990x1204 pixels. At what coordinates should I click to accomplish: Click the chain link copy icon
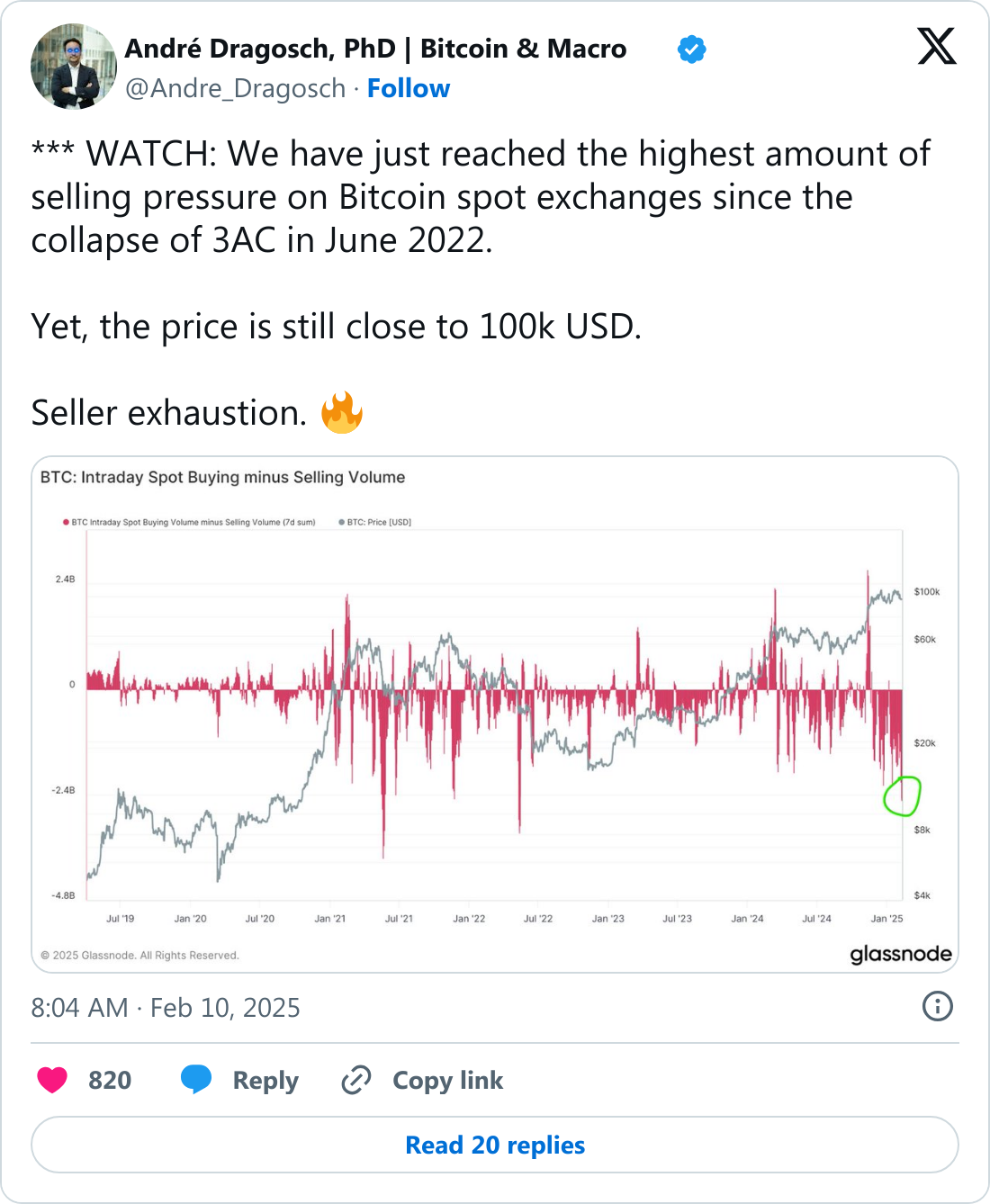356,1080
